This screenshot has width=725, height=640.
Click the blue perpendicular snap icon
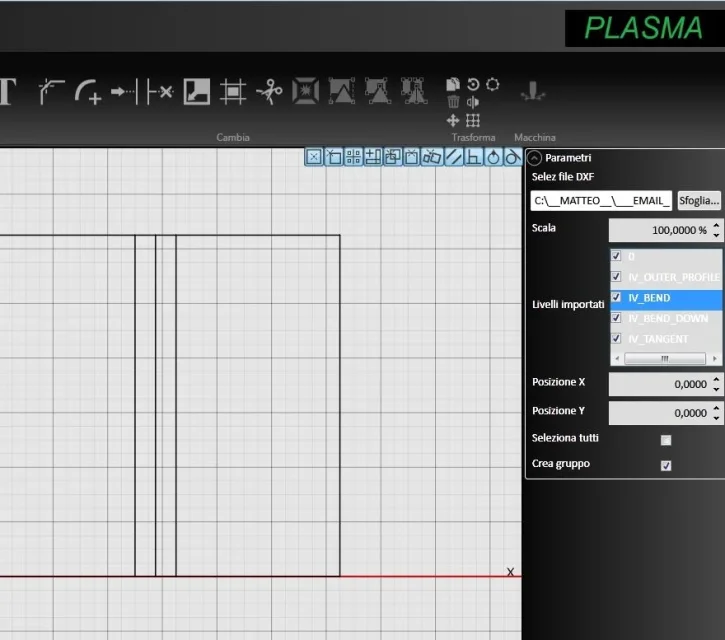pos(473,157)
